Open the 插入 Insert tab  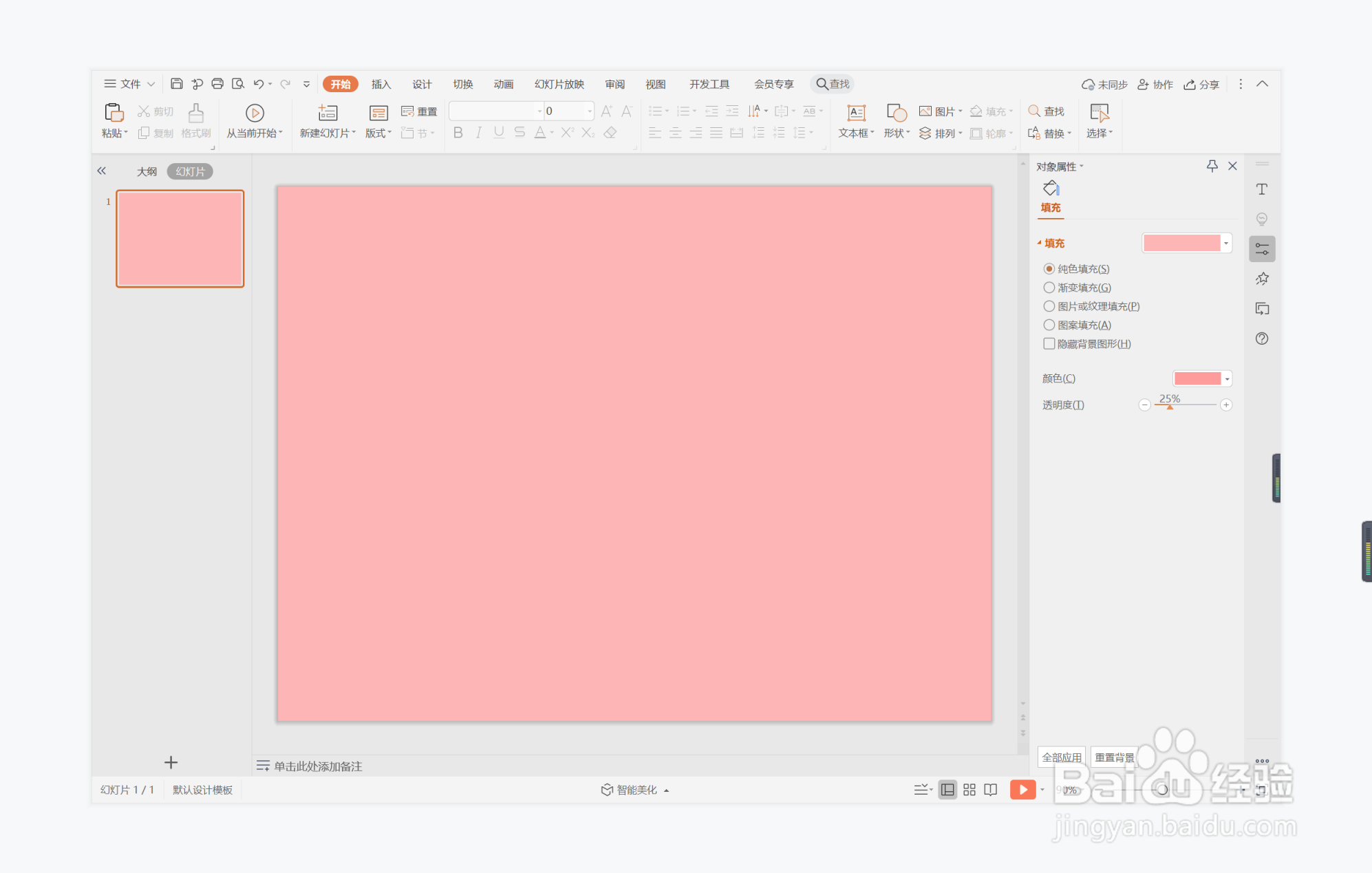[x=381, y=84]
